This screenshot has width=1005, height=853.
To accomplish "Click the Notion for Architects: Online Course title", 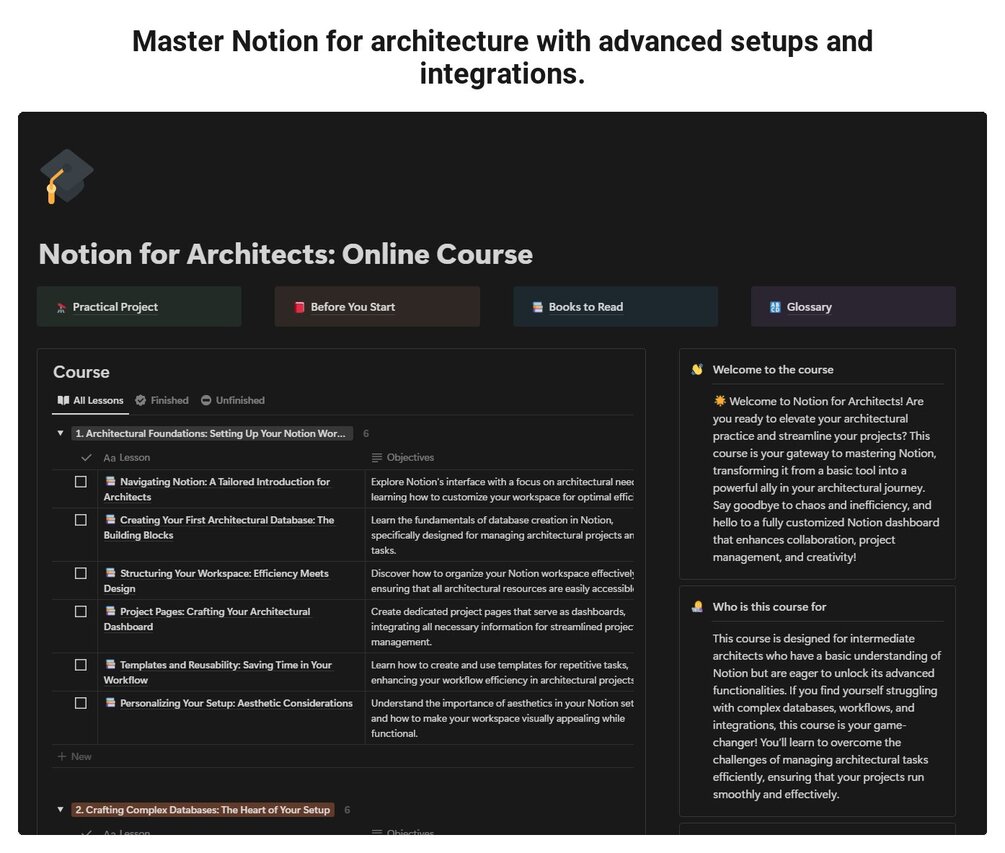I will click(286, 254).
